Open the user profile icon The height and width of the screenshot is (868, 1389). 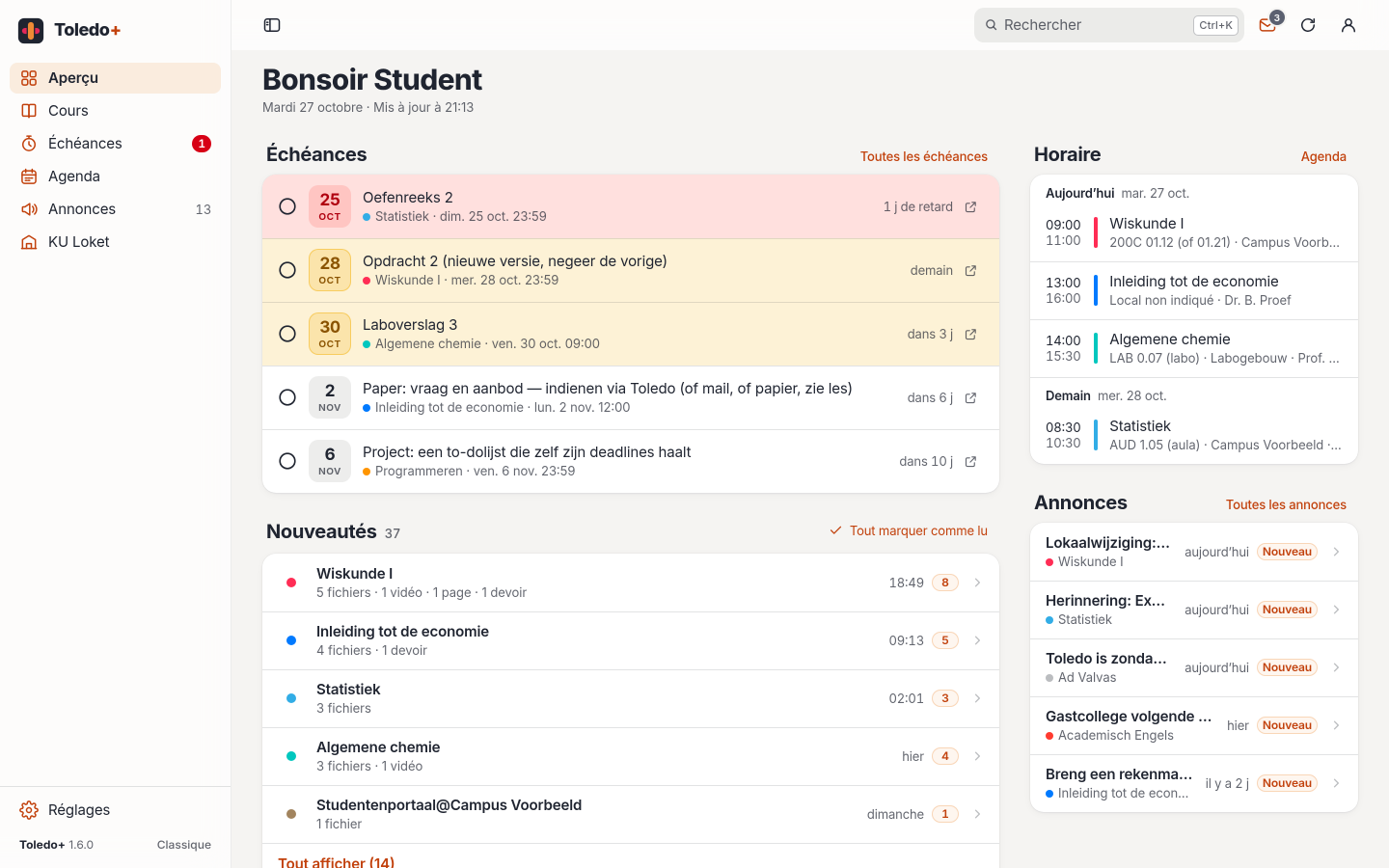(x=1348, y=25)
